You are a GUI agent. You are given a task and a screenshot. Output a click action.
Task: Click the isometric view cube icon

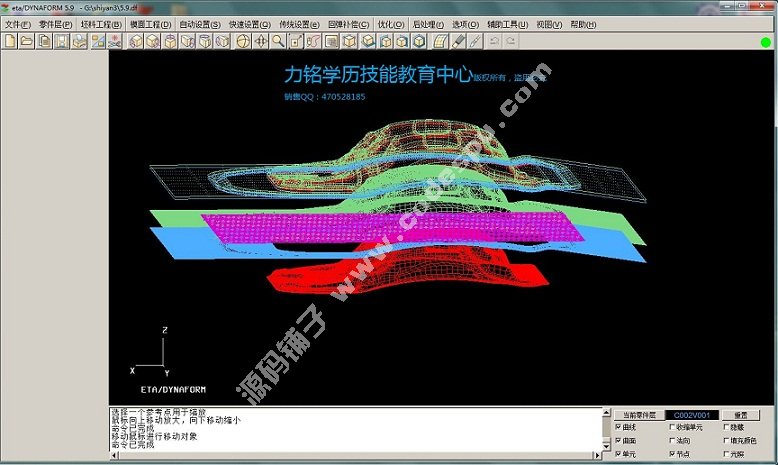coord(419,41)
